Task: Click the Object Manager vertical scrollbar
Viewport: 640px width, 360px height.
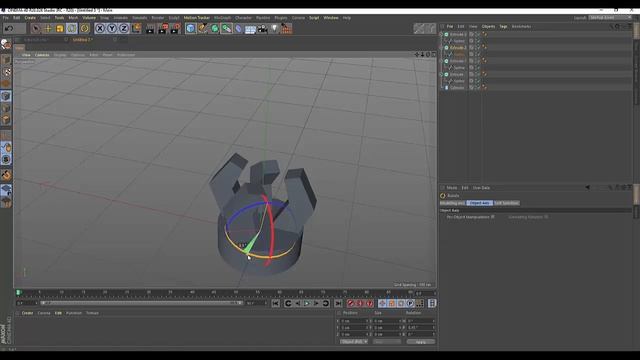Action: click(636, 31)
